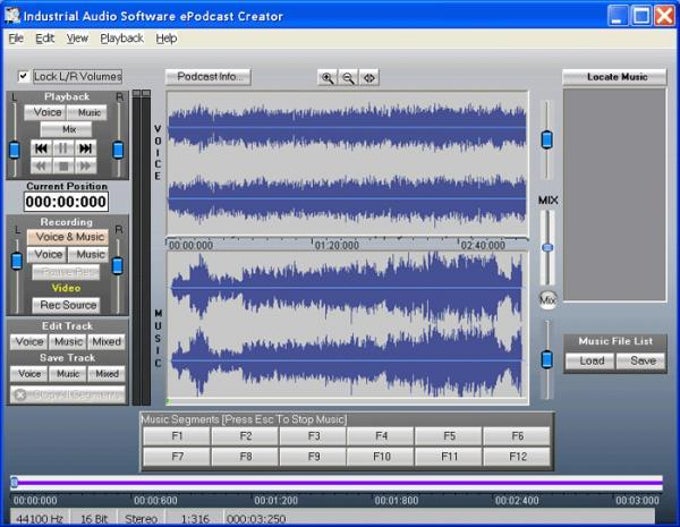Click the voice waveform display

pos(347,164)
